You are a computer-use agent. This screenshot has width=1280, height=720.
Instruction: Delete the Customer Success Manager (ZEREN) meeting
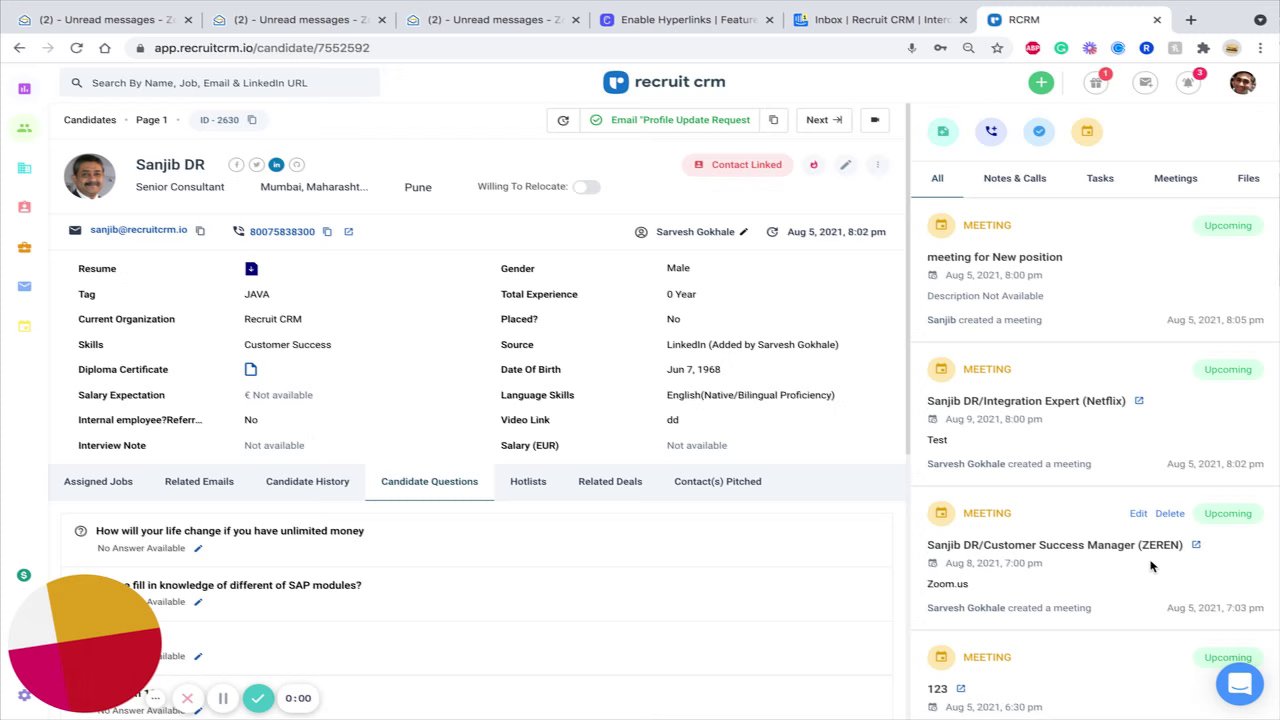pos(1170,513)
